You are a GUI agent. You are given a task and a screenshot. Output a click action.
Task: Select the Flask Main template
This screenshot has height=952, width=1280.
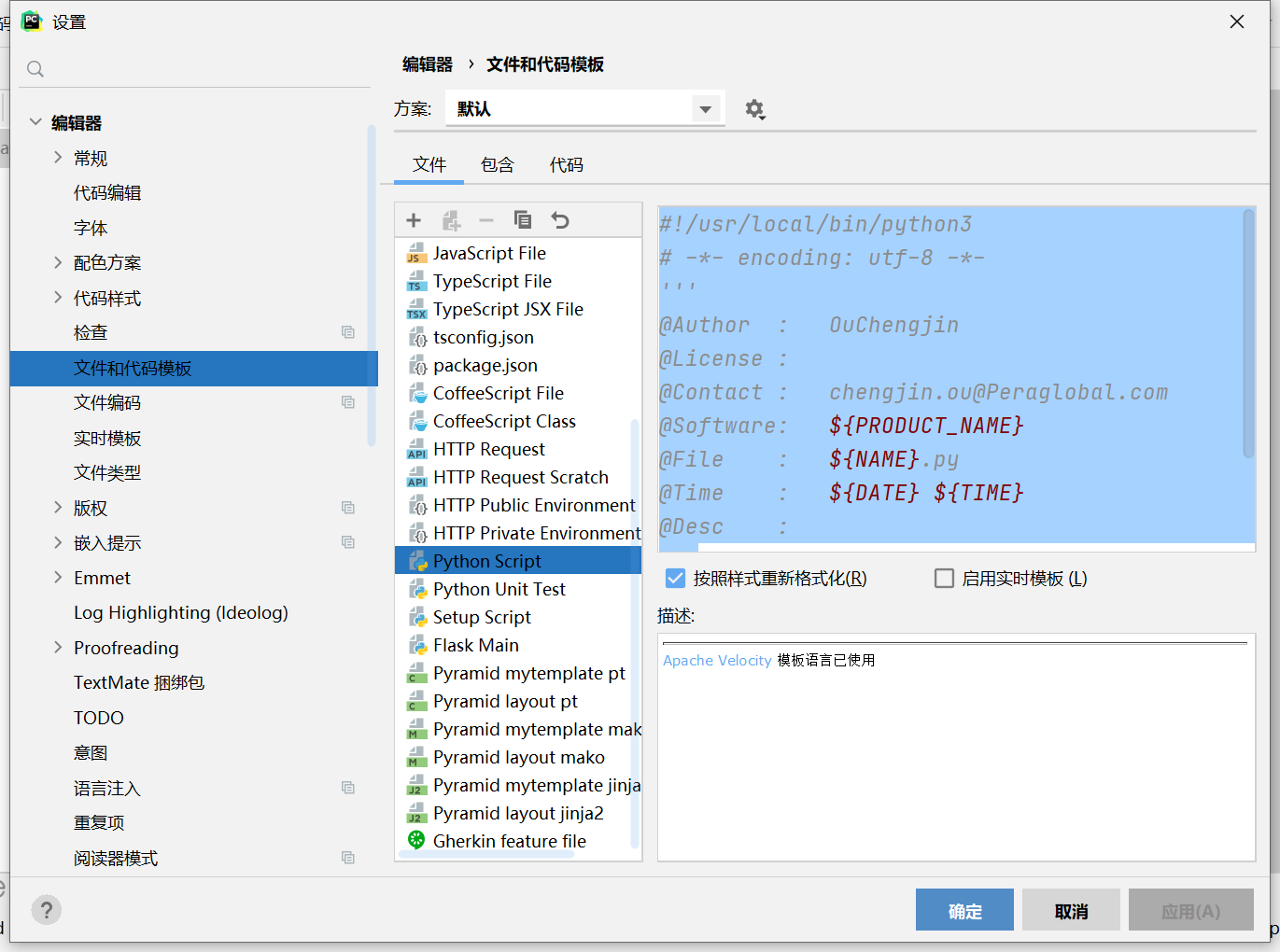click(518, 645)
